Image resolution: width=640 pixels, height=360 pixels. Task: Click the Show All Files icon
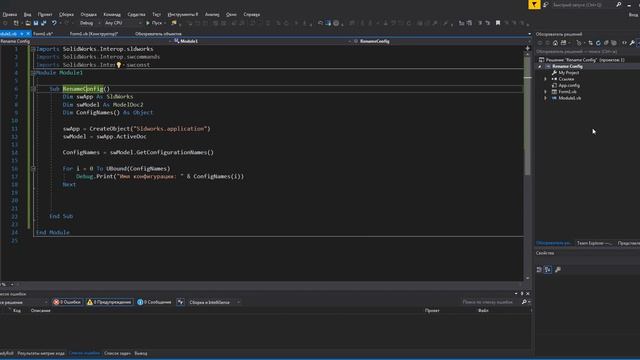(x=613, y=43)
